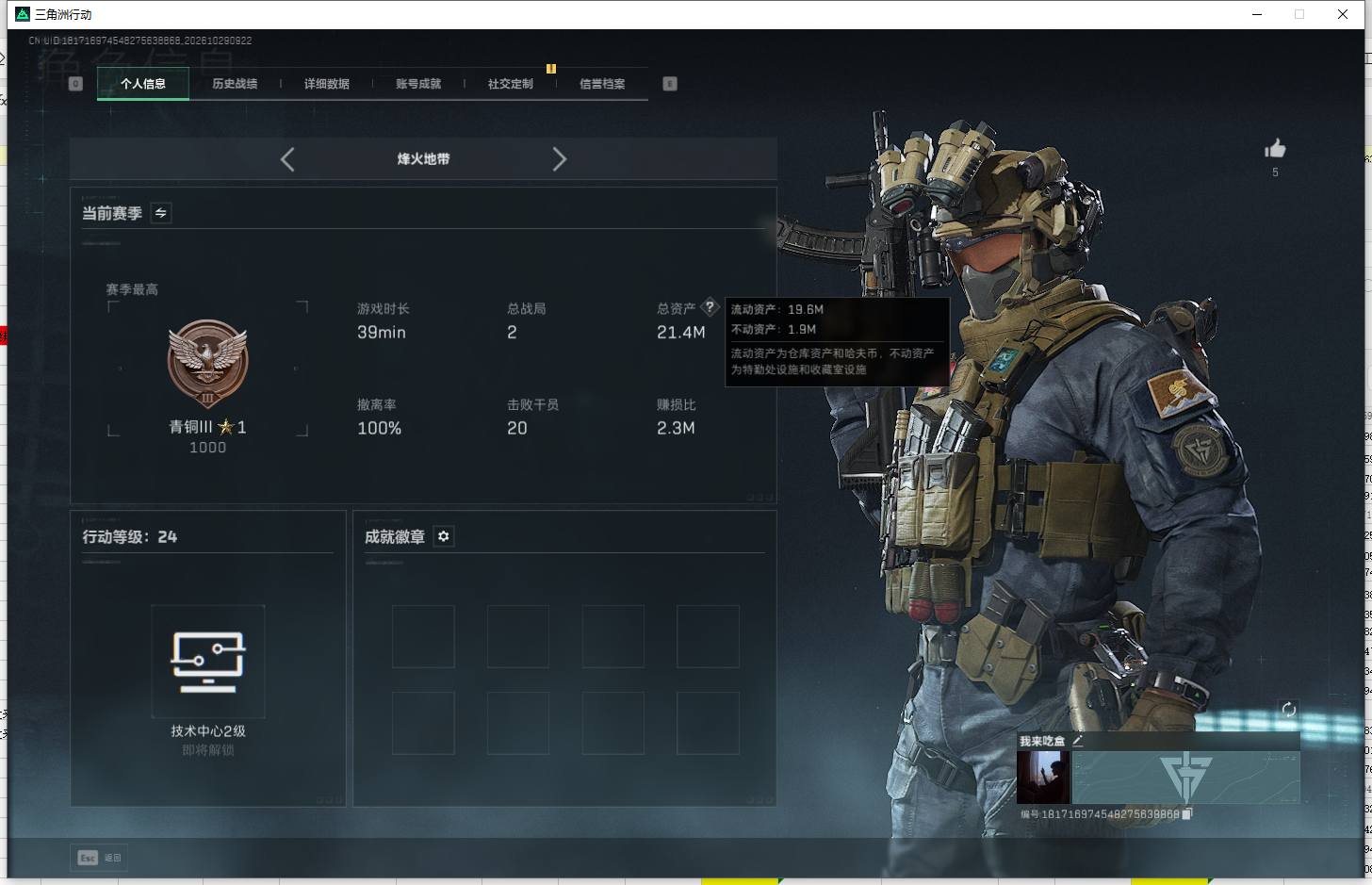
Task: Click the 个人信息 tab
Action: pos(143,84)
